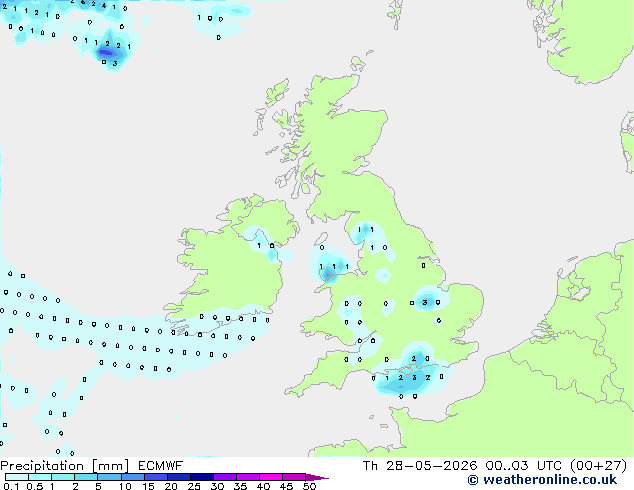Image resolution: width=634 pixels, height=490 pixels.
Task: Select the ECMWF model label
Action: click(x=160, y=466)
